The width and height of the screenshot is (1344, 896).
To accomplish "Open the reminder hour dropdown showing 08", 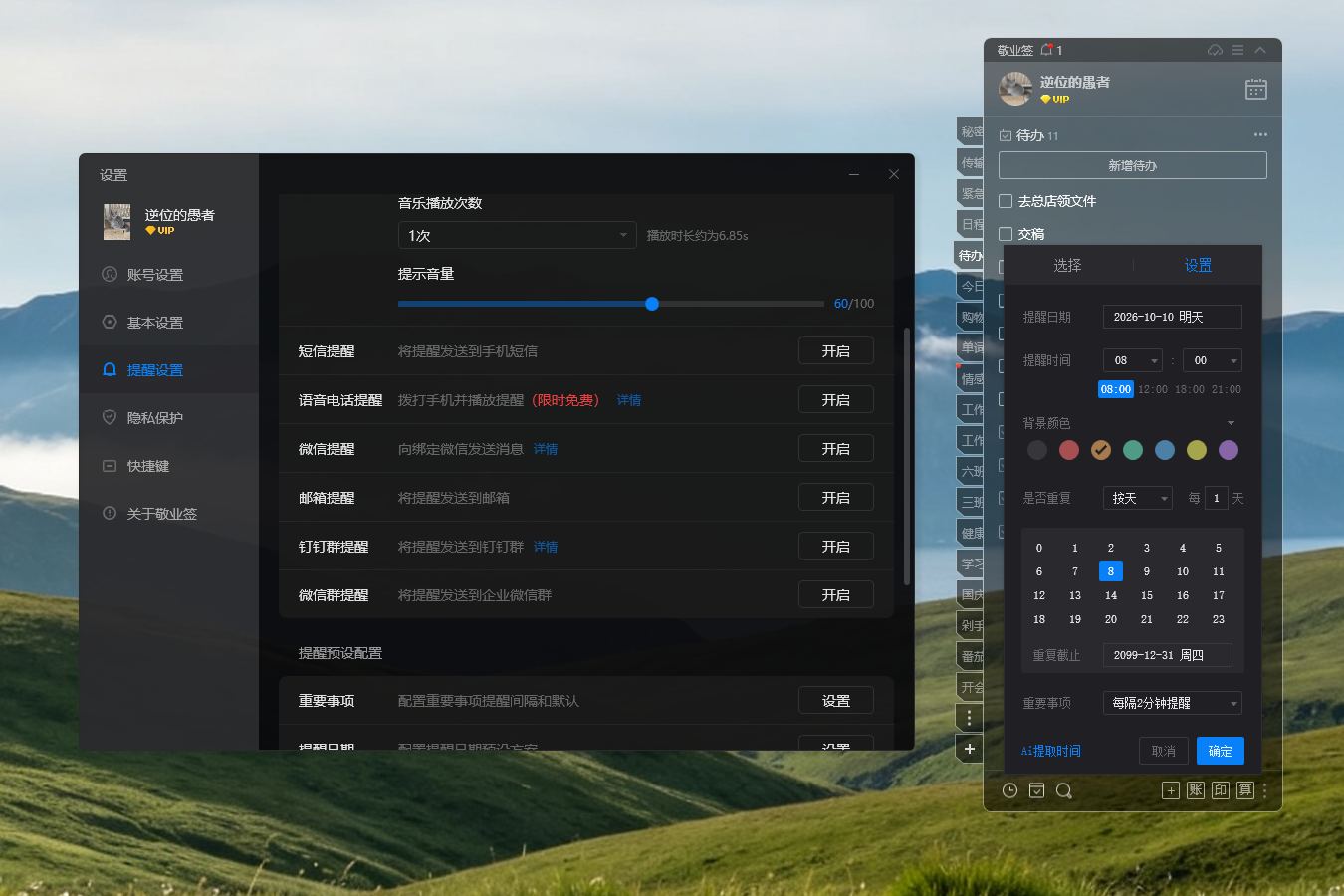I will [x=1133, y=360].
